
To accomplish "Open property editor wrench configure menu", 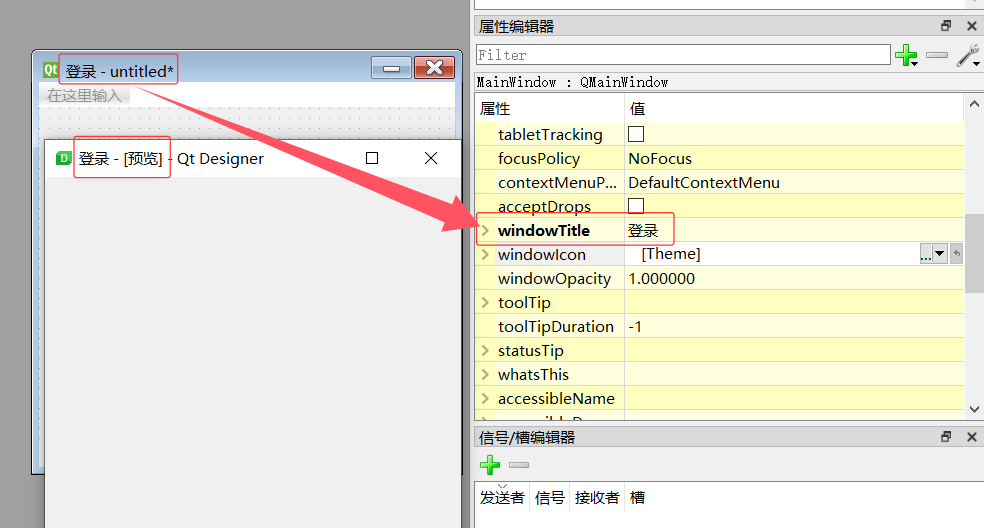I will [968, 55].
